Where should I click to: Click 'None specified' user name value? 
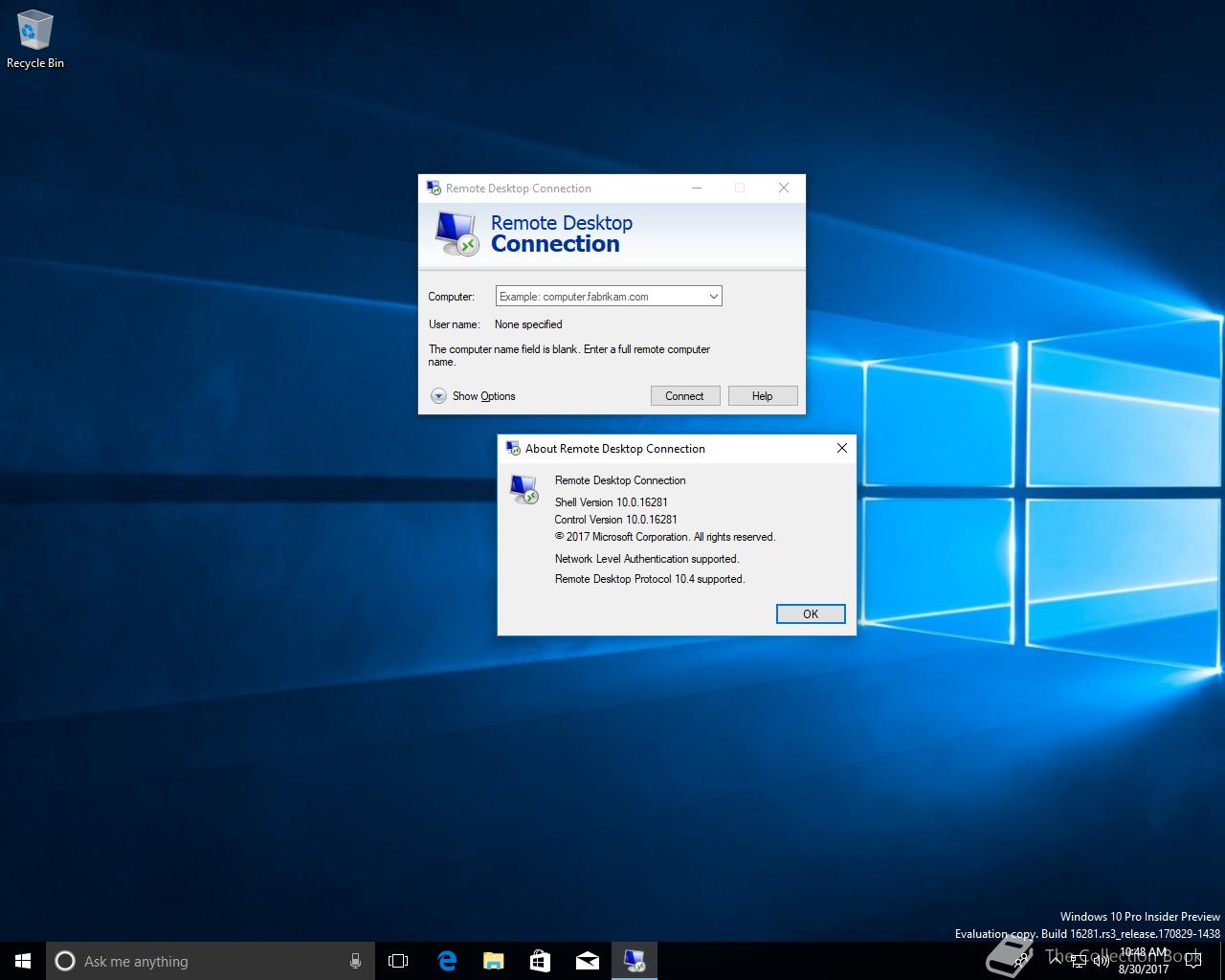tap(528, 324)
